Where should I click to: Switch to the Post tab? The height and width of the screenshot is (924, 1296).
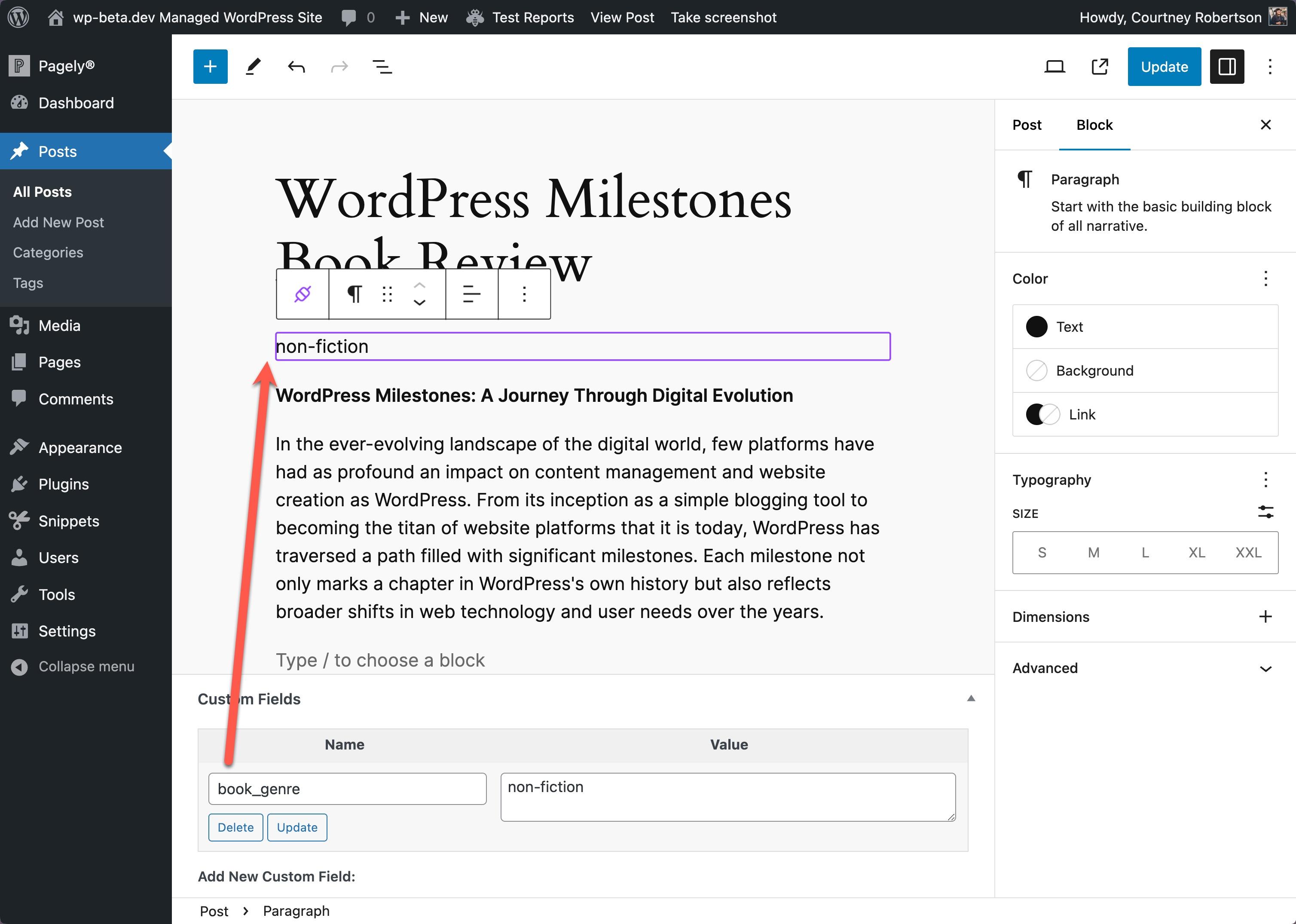[1026, 125]
